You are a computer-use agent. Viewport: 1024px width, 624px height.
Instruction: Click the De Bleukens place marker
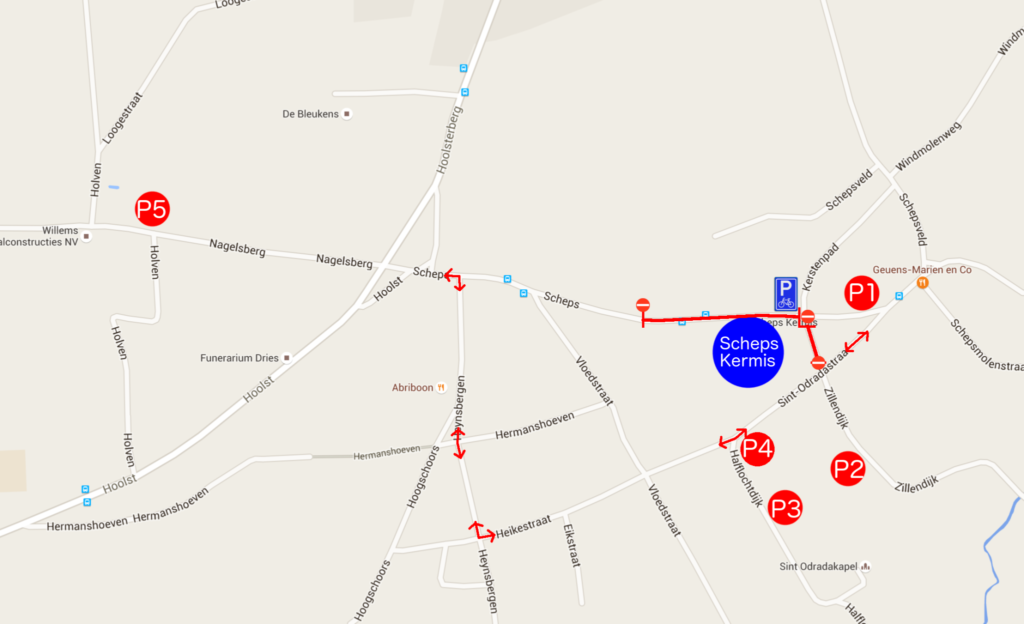[347, 114]
